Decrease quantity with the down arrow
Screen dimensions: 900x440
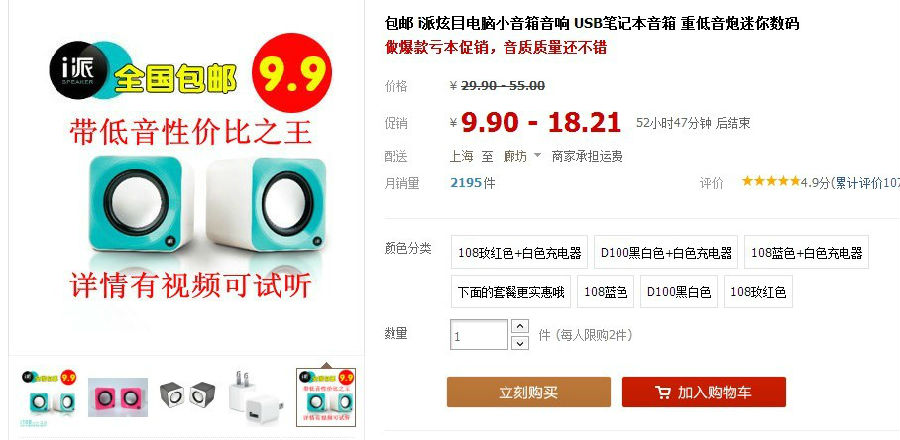click(519, 343)
